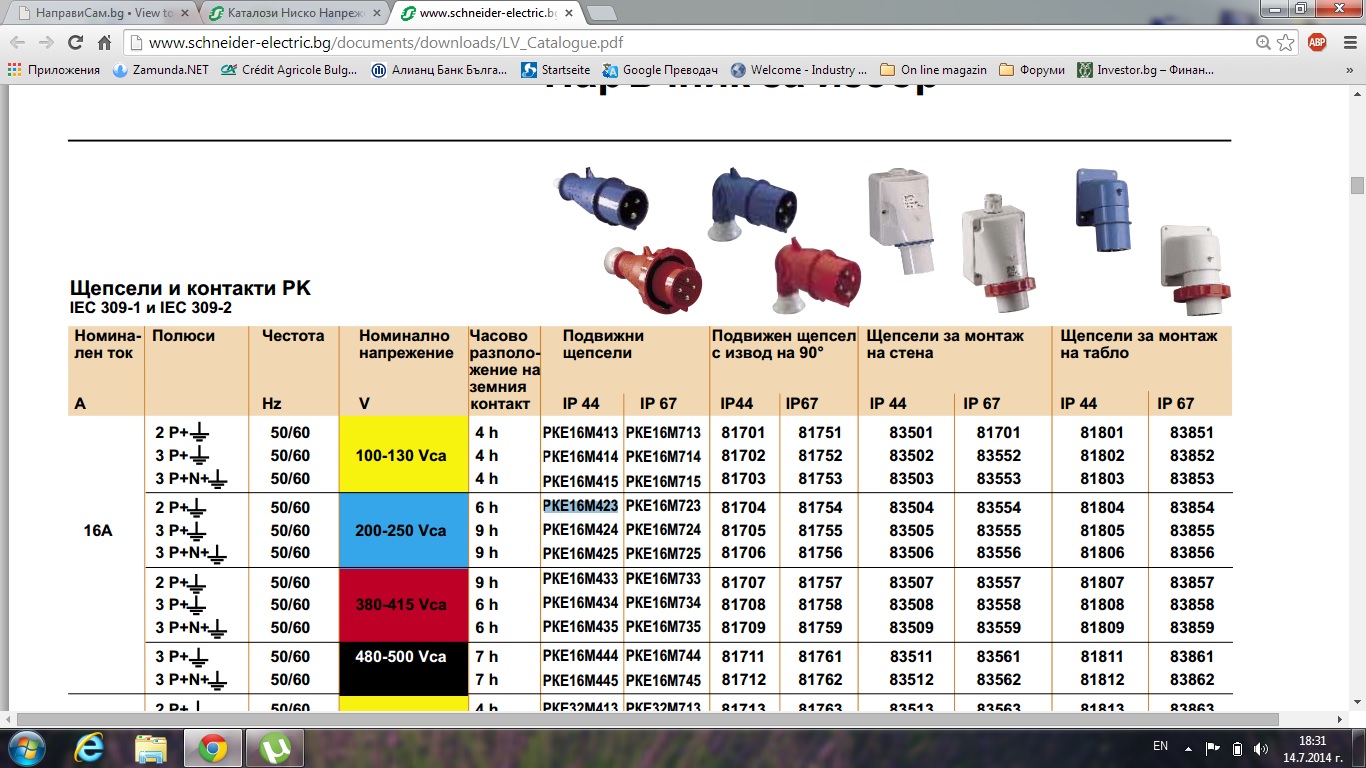Click the browser Back arrow
This screenshot has height=768, width=1366.
click(x=18, y=43)
